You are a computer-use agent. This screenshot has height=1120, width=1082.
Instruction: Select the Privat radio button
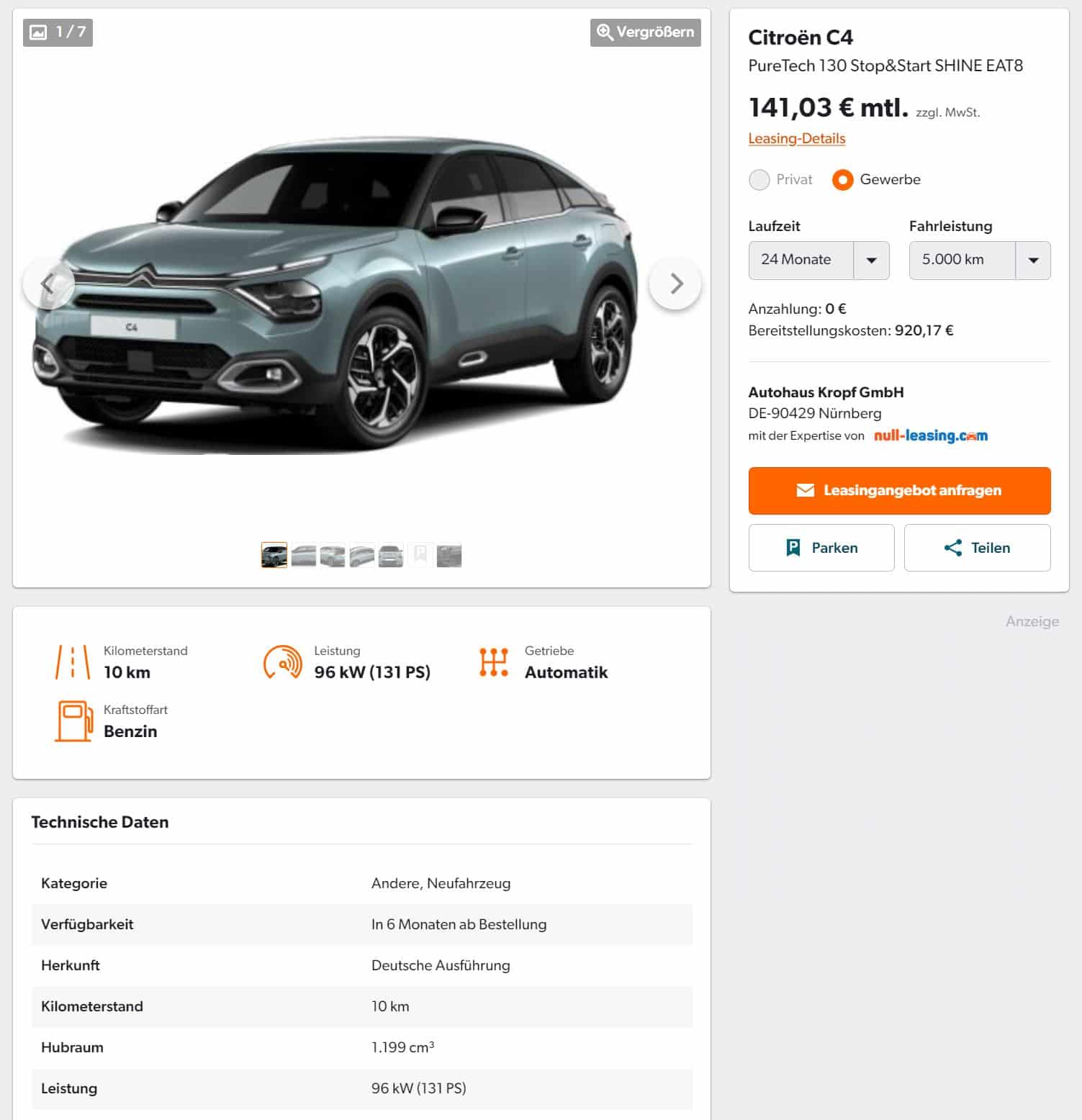[x=759, y=180]
